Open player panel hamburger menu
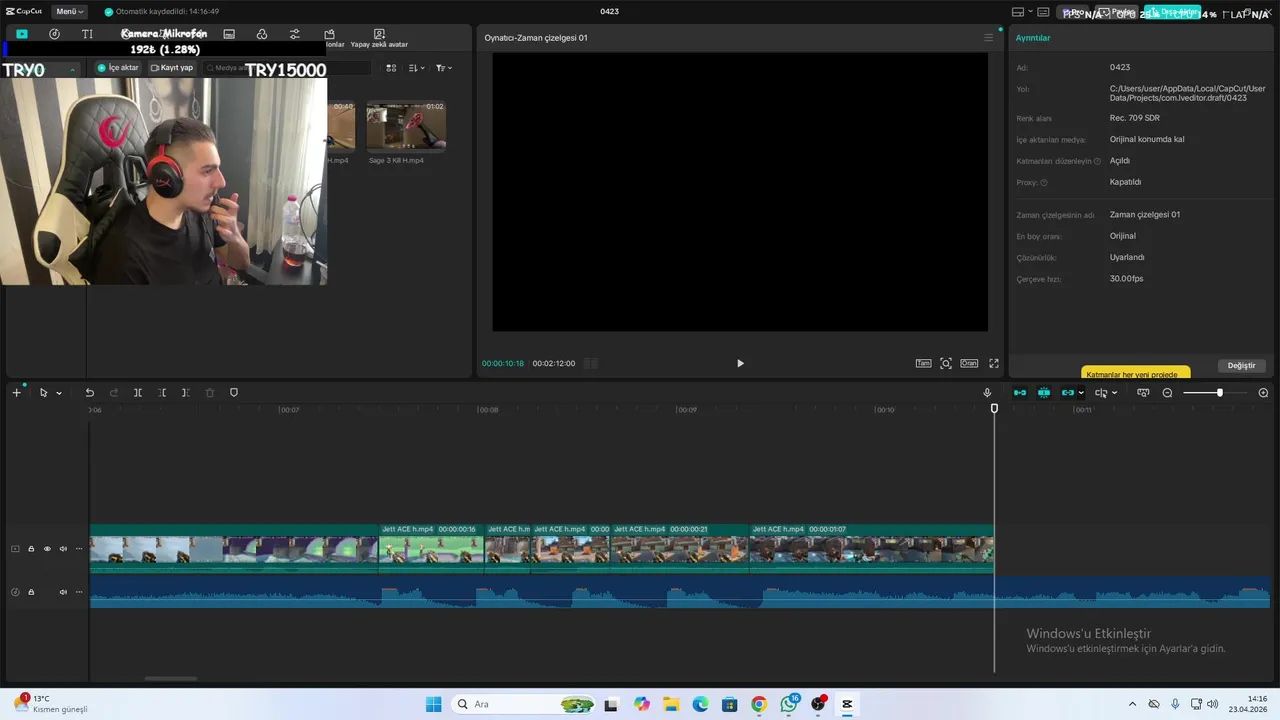Image resolution: width=1280 pixels, height=720 pixels. coord(988,38)
